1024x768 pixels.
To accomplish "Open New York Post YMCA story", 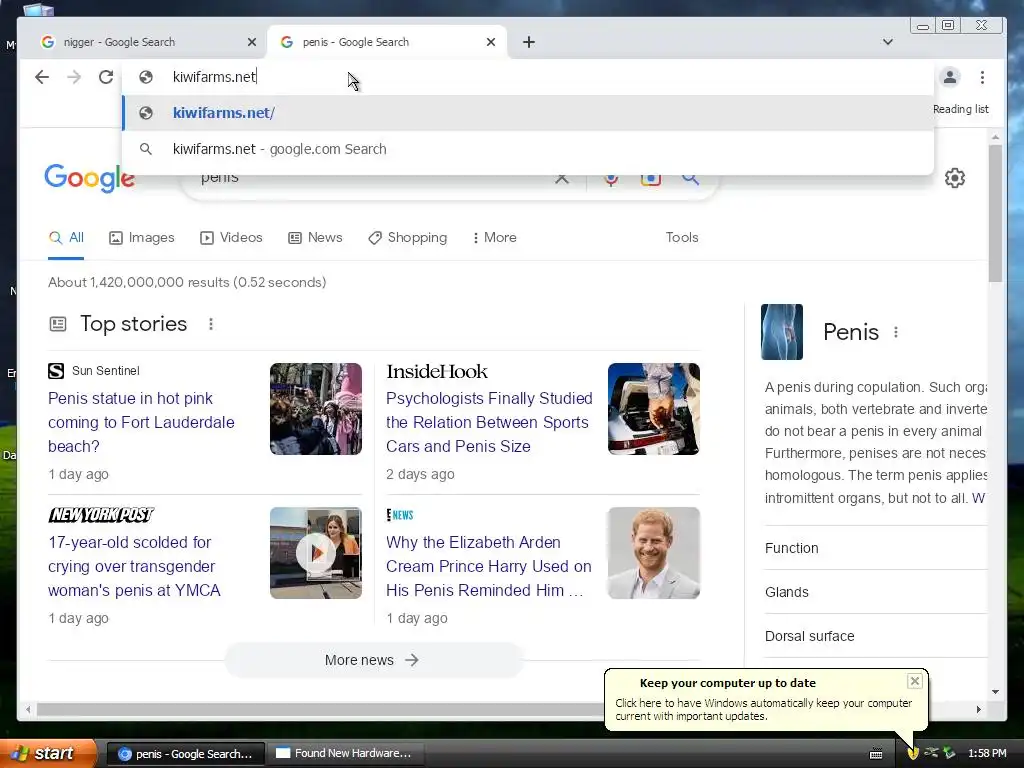I will click(135, 566).
